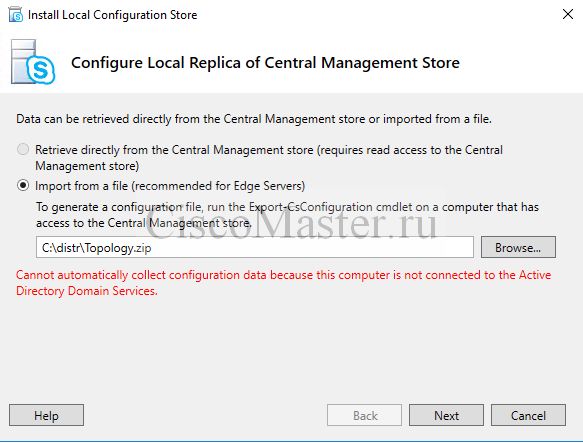Close the Install Local Configuration Store window
This screenshot has height=443, width=583.
[568, 15]
